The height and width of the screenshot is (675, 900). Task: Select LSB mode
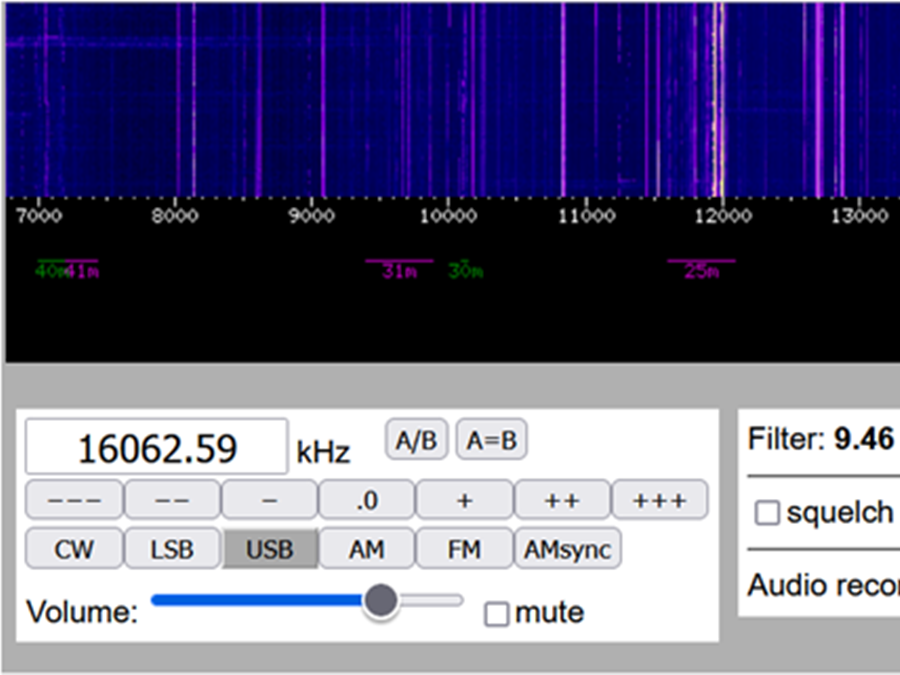click(x=172, y=548)
